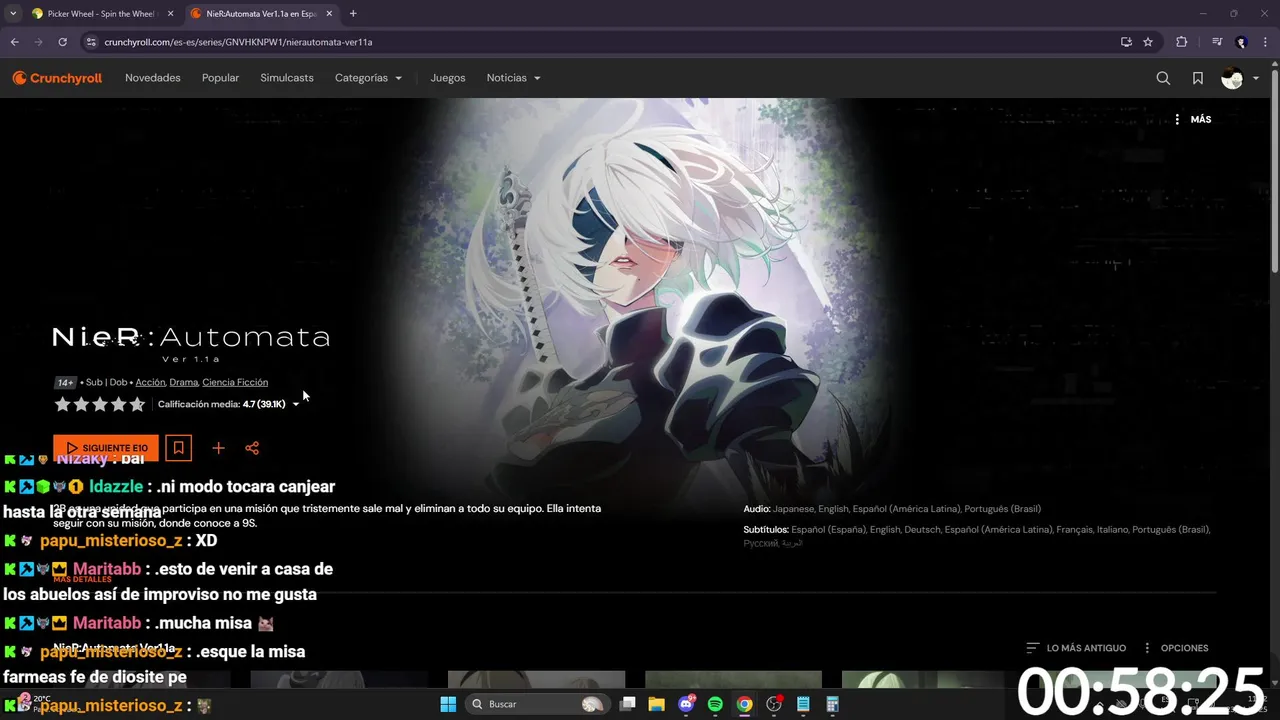Screen dimensions: 1280x720
Task: Open Task View on taskbar
Action: point(628,704)
